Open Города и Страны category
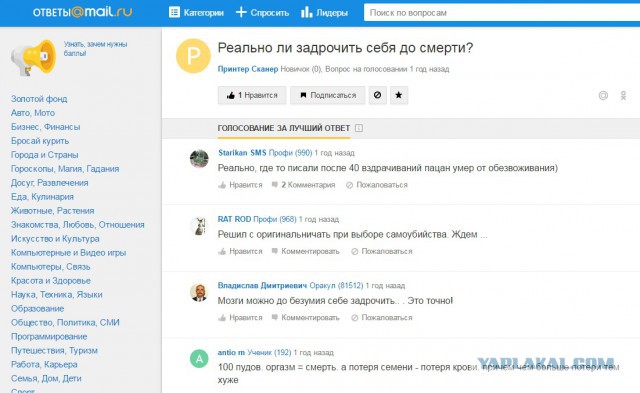640x393 pixels. (x=44, y=155)
